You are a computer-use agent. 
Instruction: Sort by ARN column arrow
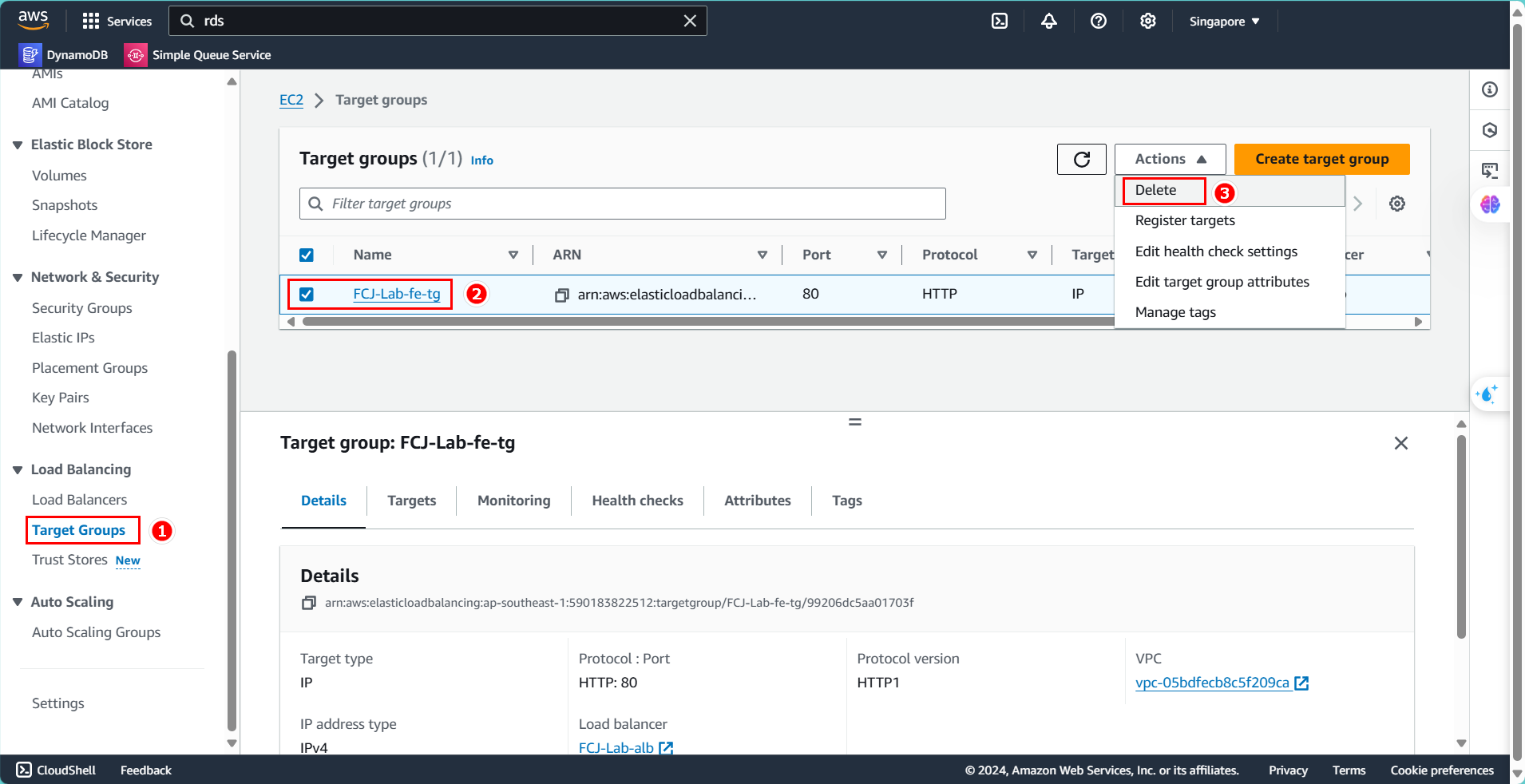tap(762, 255)
